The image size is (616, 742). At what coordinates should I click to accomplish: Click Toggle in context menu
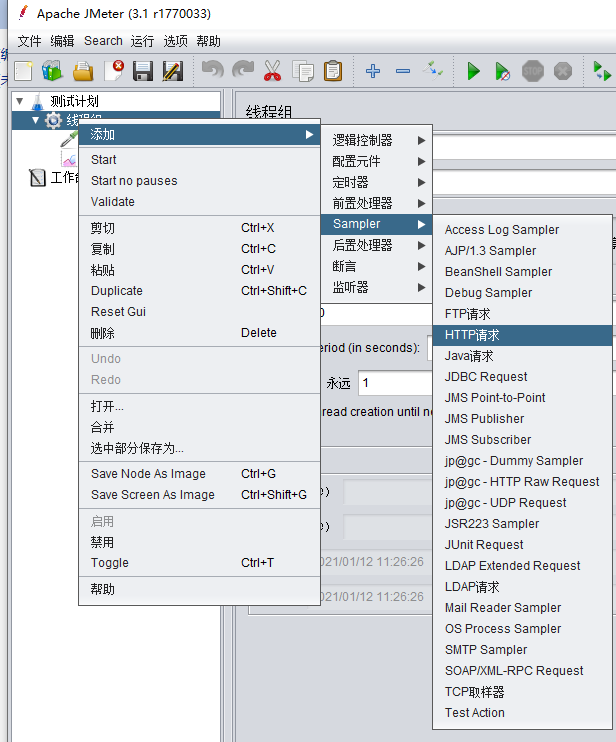pyautogui.click(x=200, y=563)
